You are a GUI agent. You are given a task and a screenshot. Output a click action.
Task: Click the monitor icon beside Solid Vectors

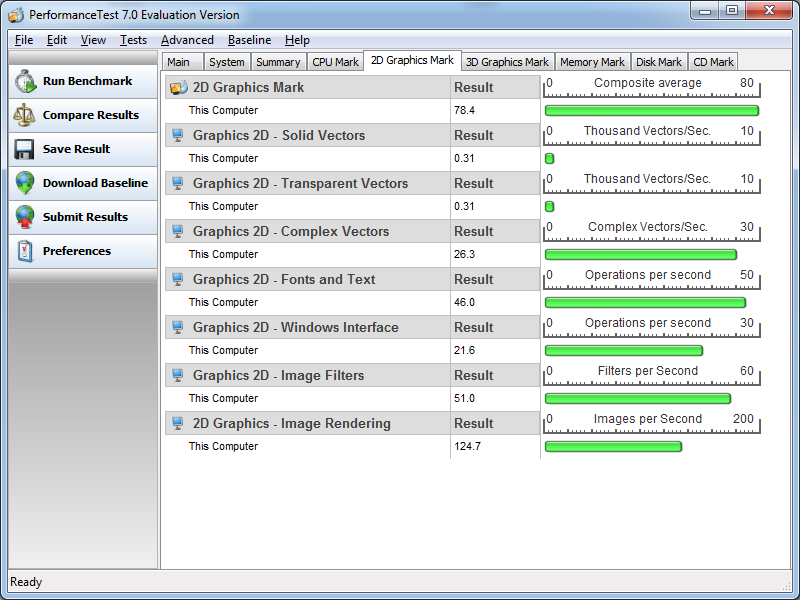click(x=178, y=135)
